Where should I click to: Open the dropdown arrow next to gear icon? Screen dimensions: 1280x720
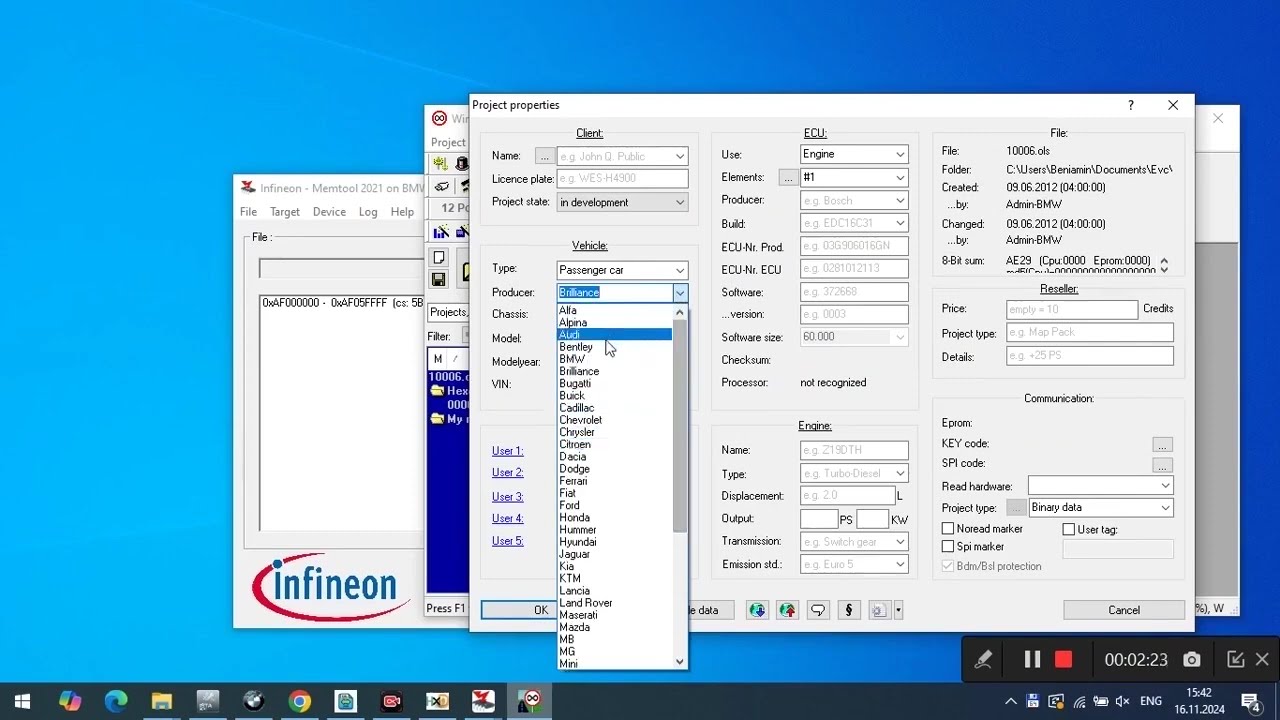tap(898, 610)
